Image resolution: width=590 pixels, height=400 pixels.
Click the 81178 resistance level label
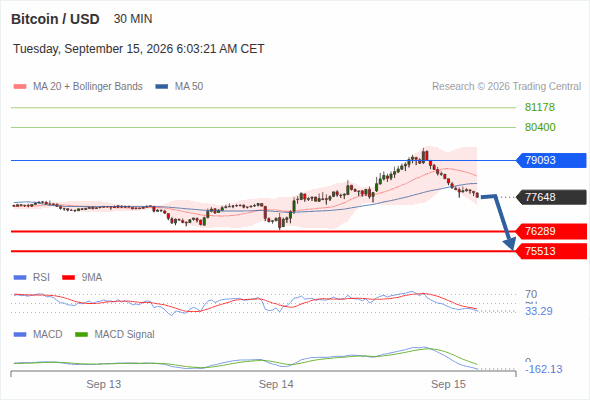[540, 107]
